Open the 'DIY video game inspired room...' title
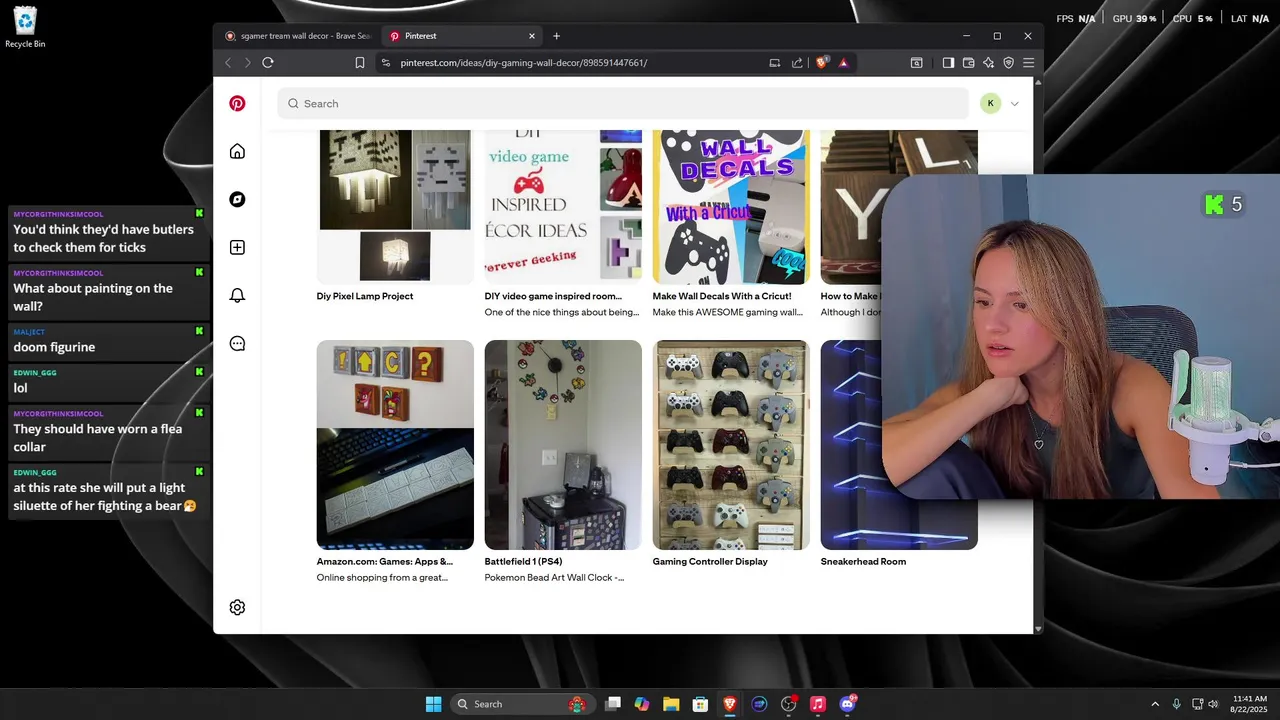 coord(553,296)
